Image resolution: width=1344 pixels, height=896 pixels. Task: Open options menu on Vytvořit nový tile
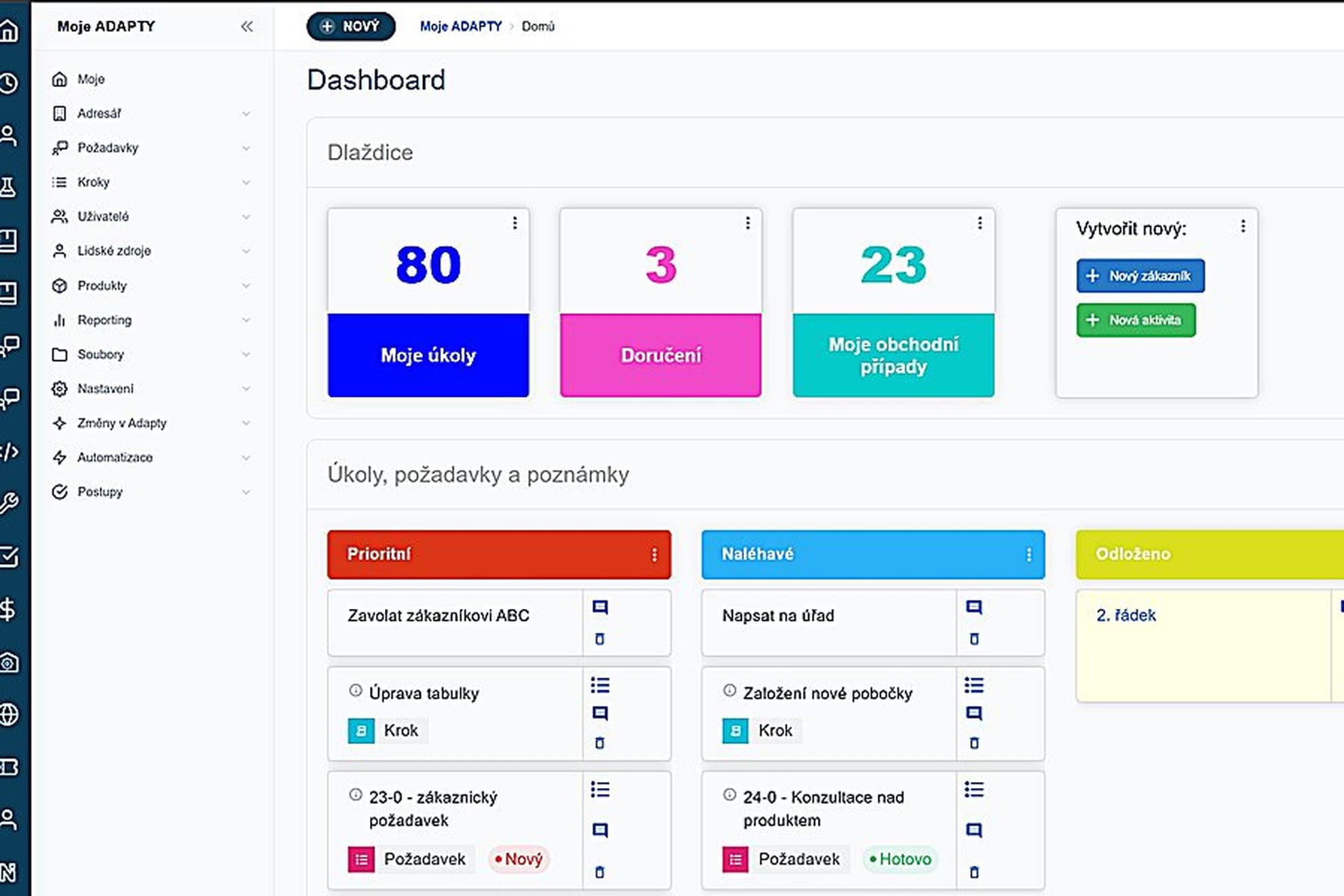click(x=1243, y=226)
